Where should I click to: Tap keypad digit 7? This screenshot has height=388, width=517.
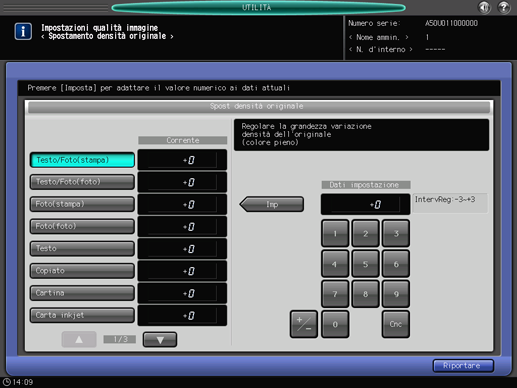tap(335, 294)
